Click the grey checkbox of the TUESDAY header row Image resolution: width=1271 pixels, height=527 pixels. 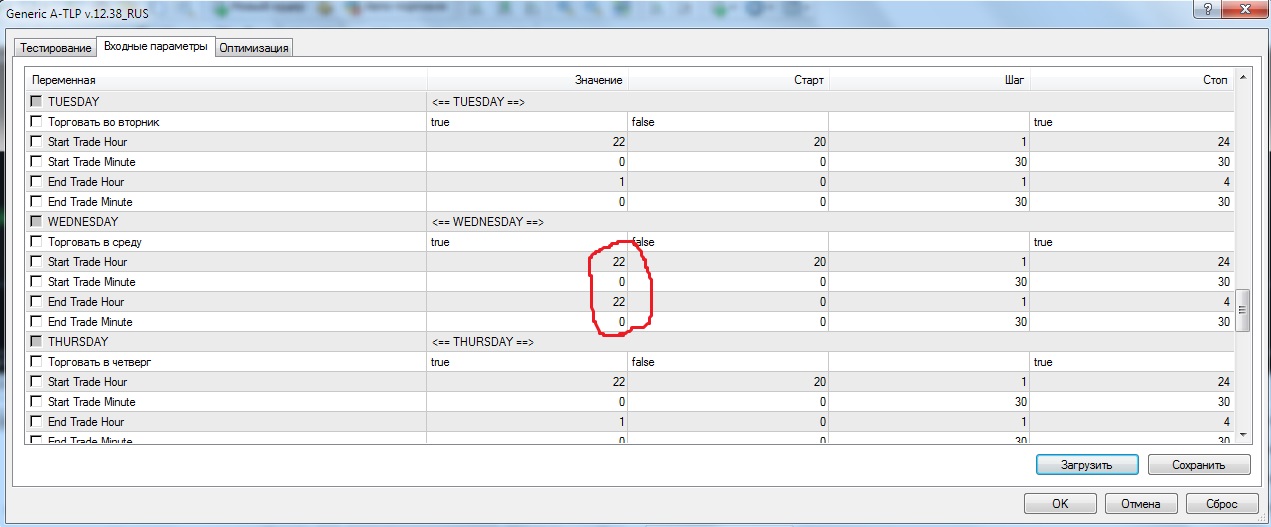[x=37, y=102]
